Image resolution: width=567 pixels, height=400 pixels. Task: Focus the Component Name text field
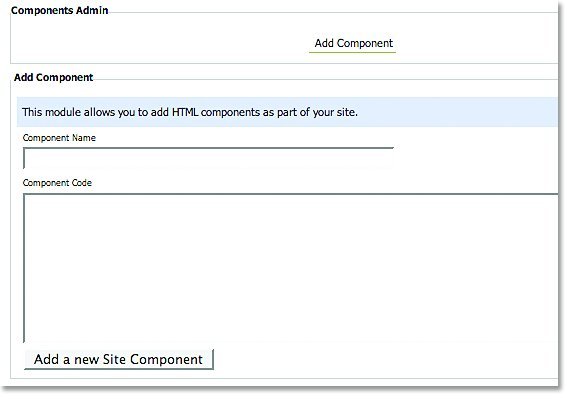(208, 158)
